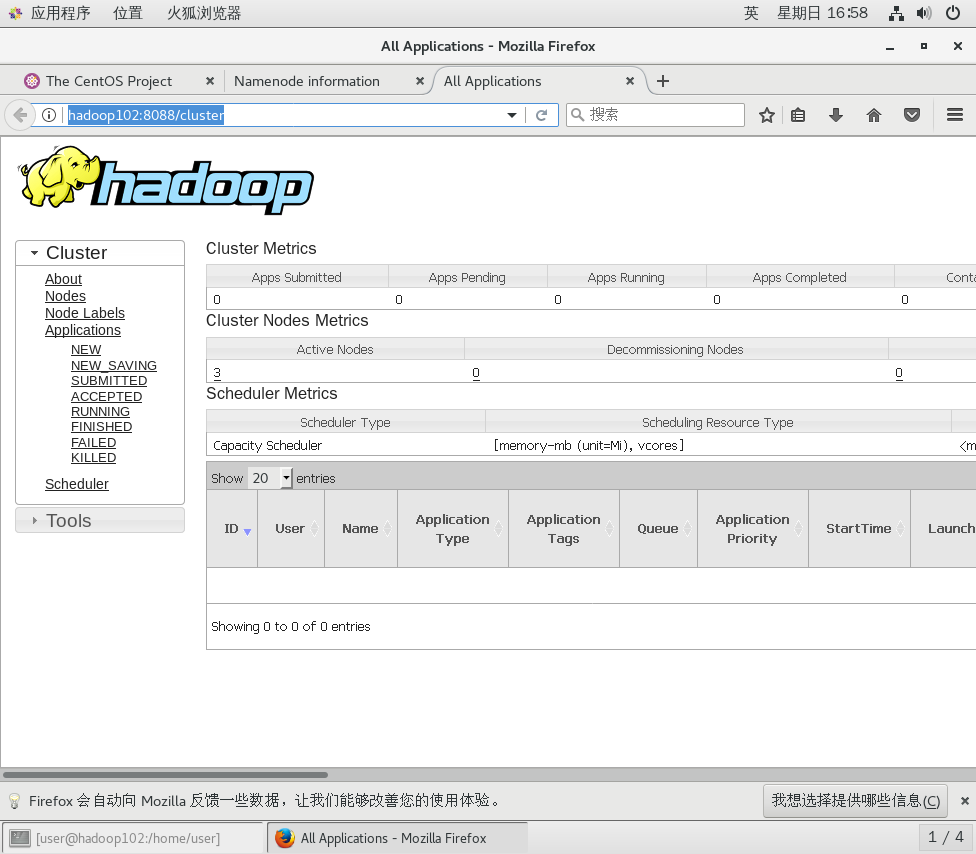Sort by Application Tags column header
Image resolution: width=976 pixels, height=854 pixels.
(564, 528)
